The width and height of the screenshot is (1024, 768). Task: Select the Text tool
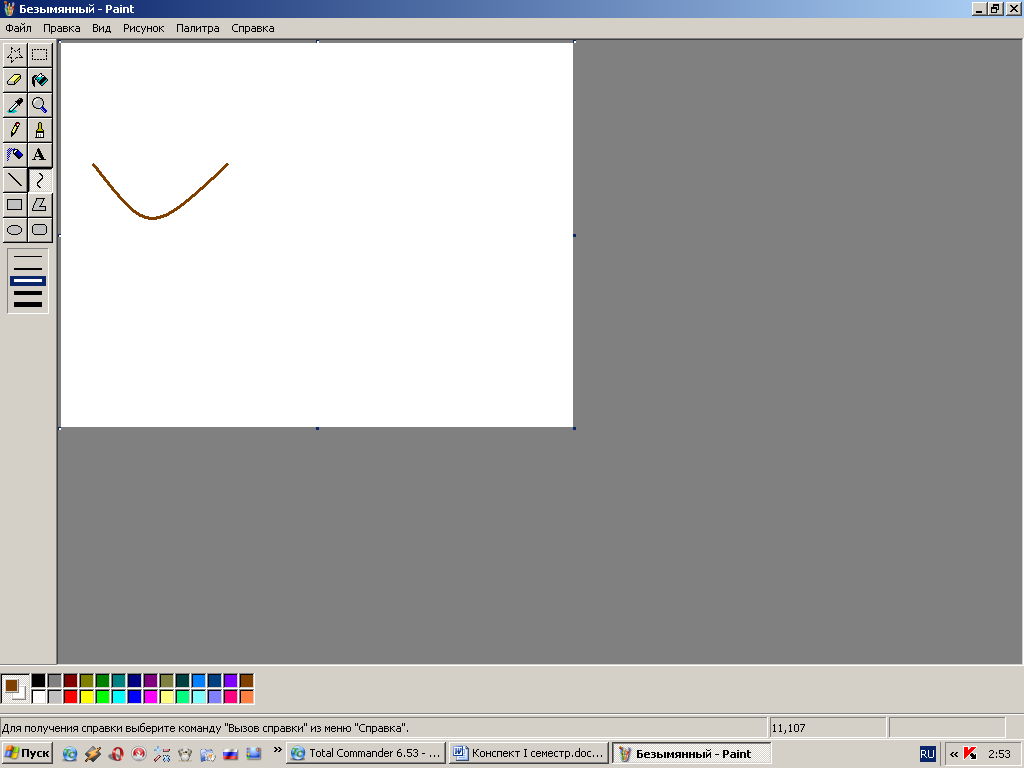40,155
